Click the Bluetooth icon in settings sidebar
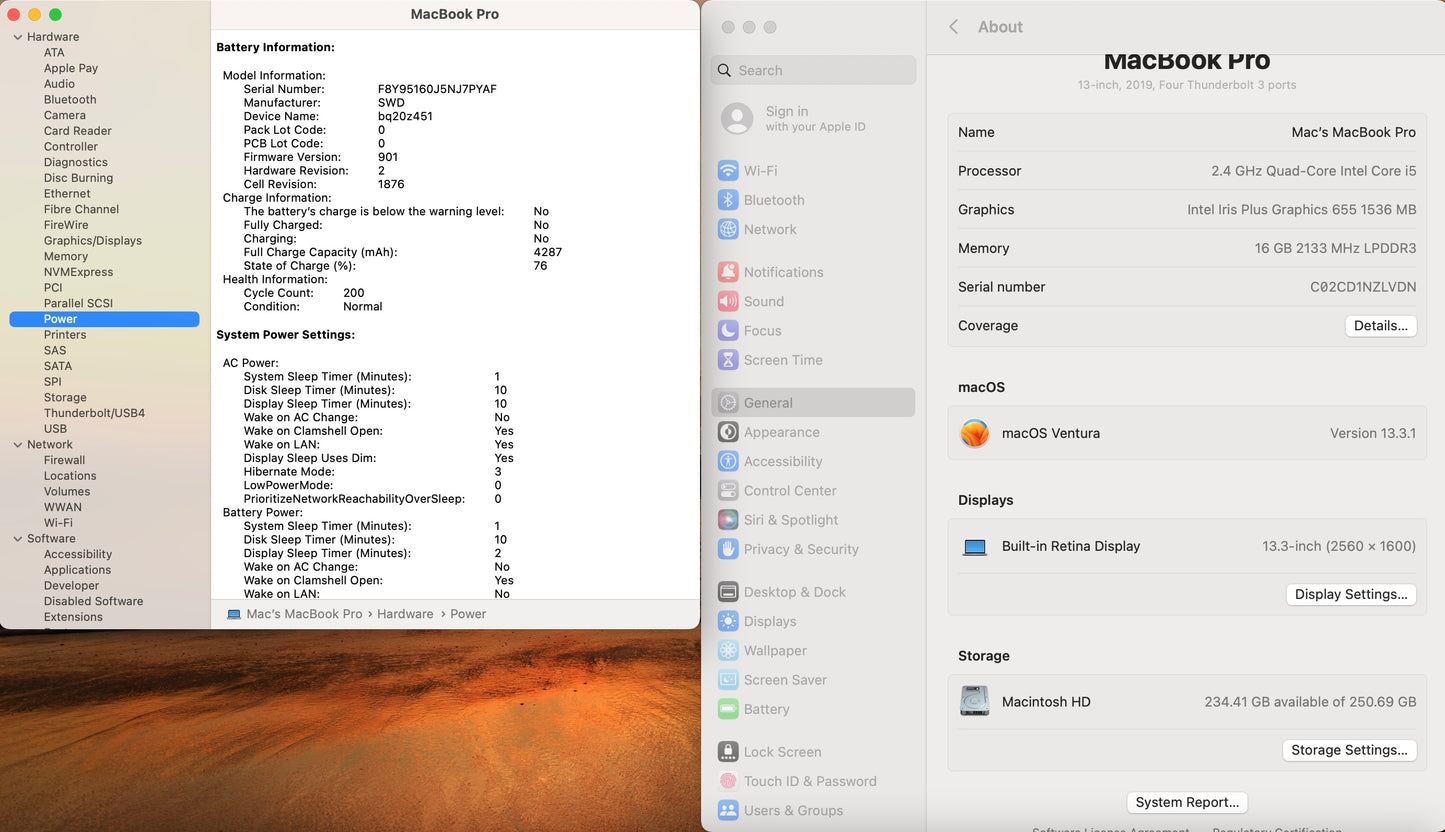The height and width of the screenshot is (832, 1445). click(728, 200)
